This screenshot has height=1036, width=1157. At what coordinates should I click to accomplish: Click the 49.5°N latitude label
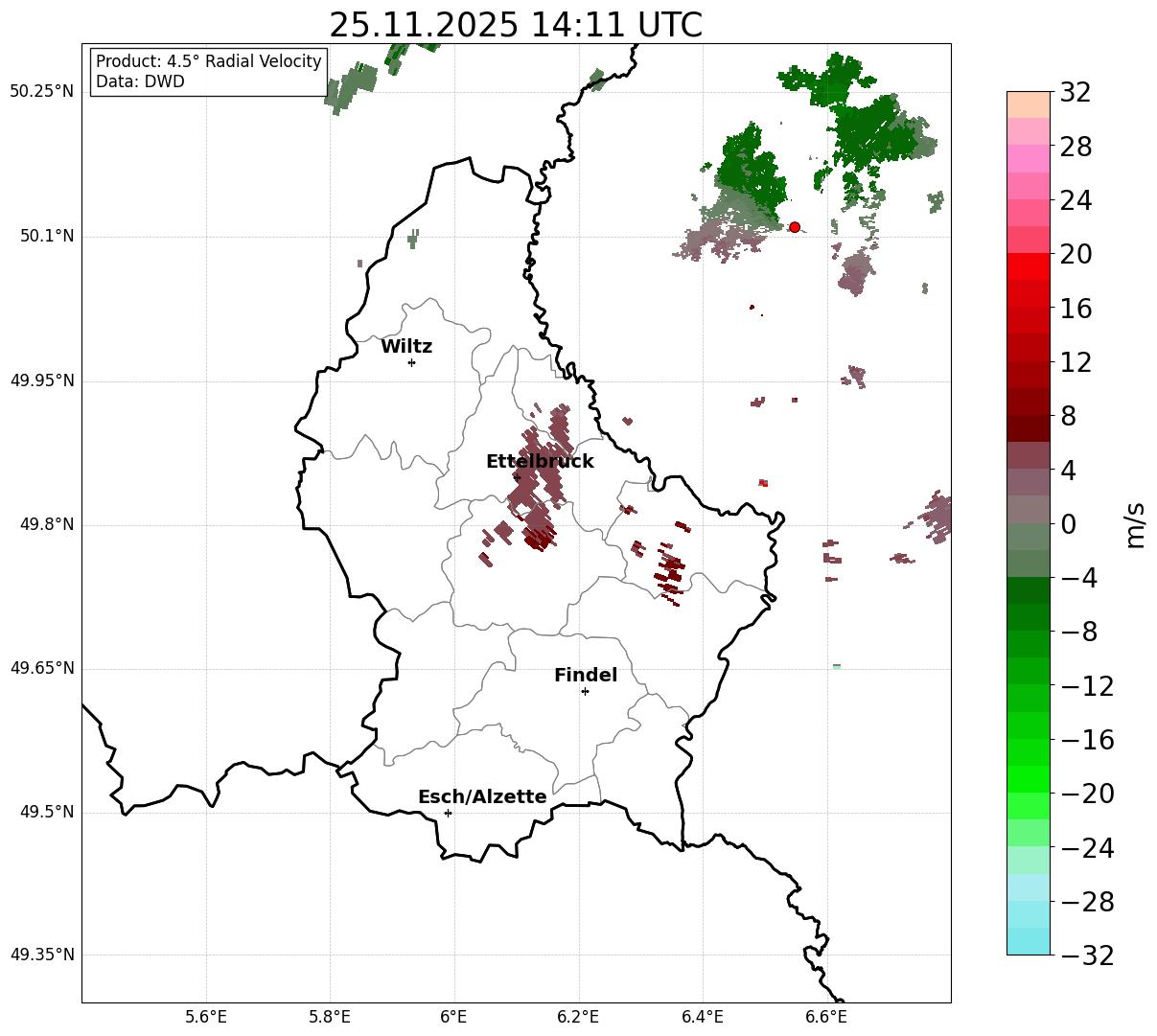(46, 812)
